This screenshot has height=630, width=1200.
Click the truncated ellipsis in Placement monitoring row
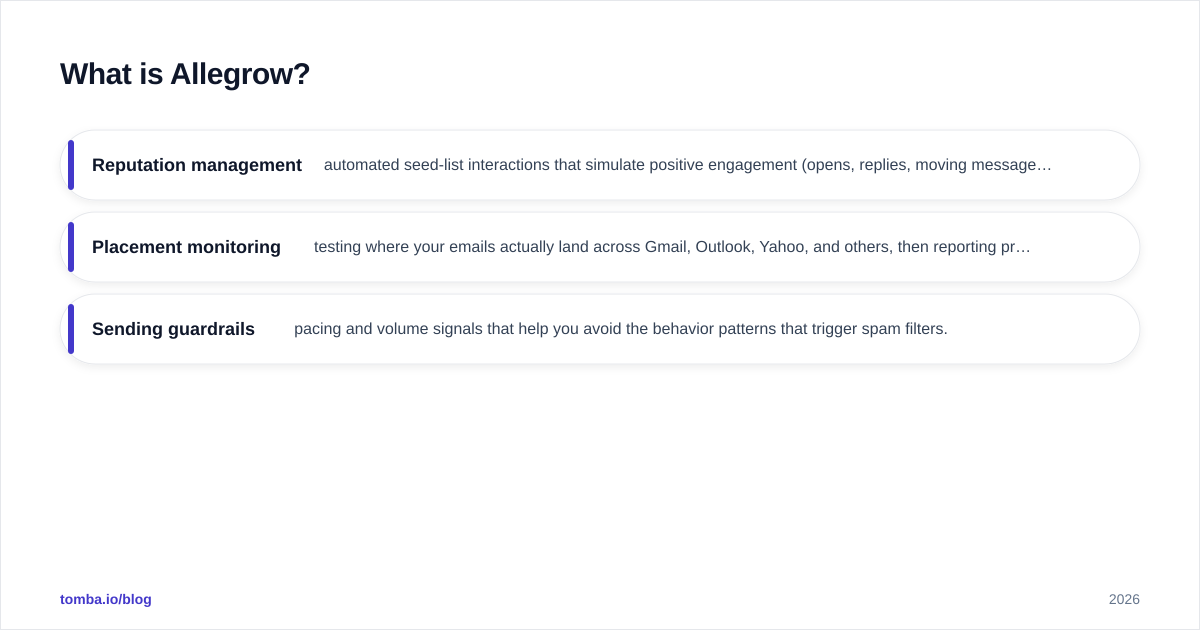click(1024, 248)
